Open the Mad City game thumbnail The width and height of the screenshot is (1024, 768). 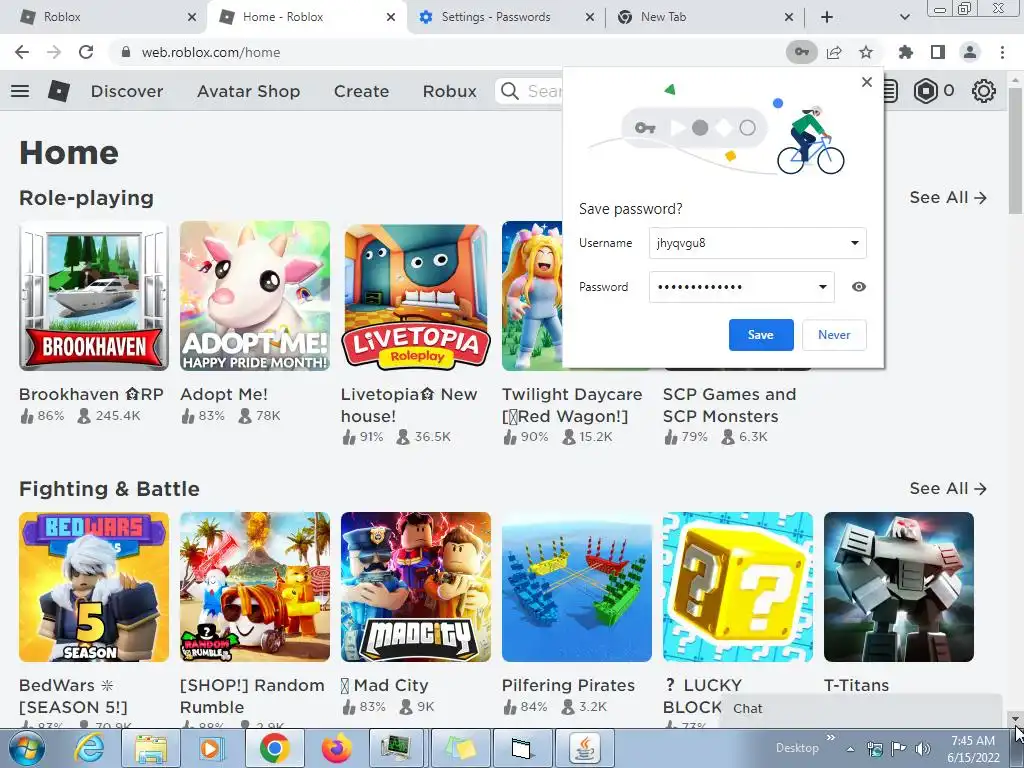coord(415,587)
